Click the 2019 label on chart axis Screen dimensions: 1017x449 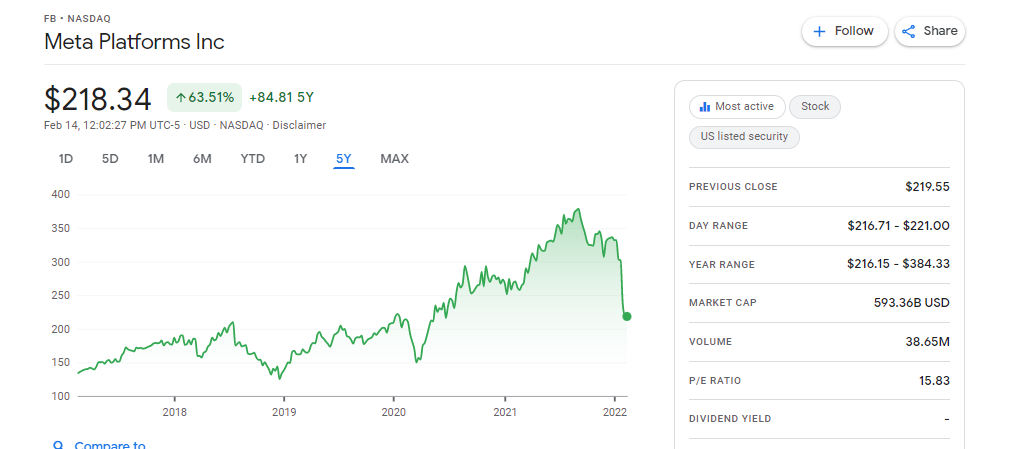coord(283,411)
